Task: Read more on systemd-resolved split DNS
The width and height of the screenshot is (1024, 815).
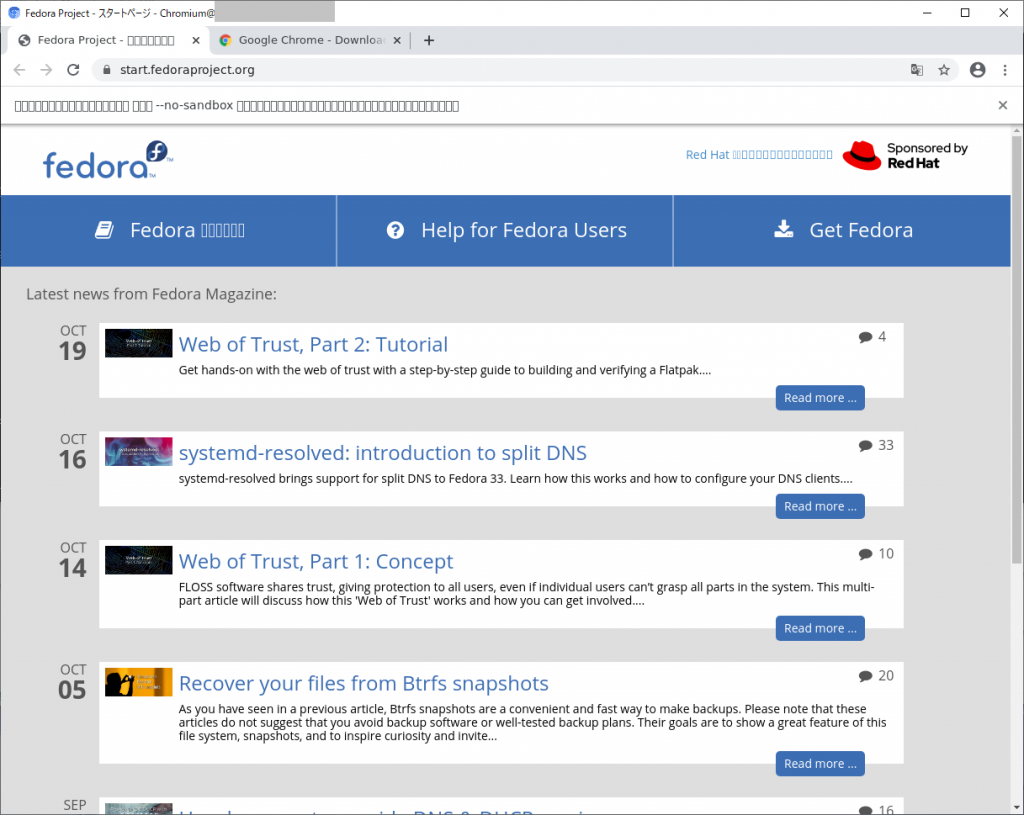Action: pyautogui.click(x=820, y=506)
